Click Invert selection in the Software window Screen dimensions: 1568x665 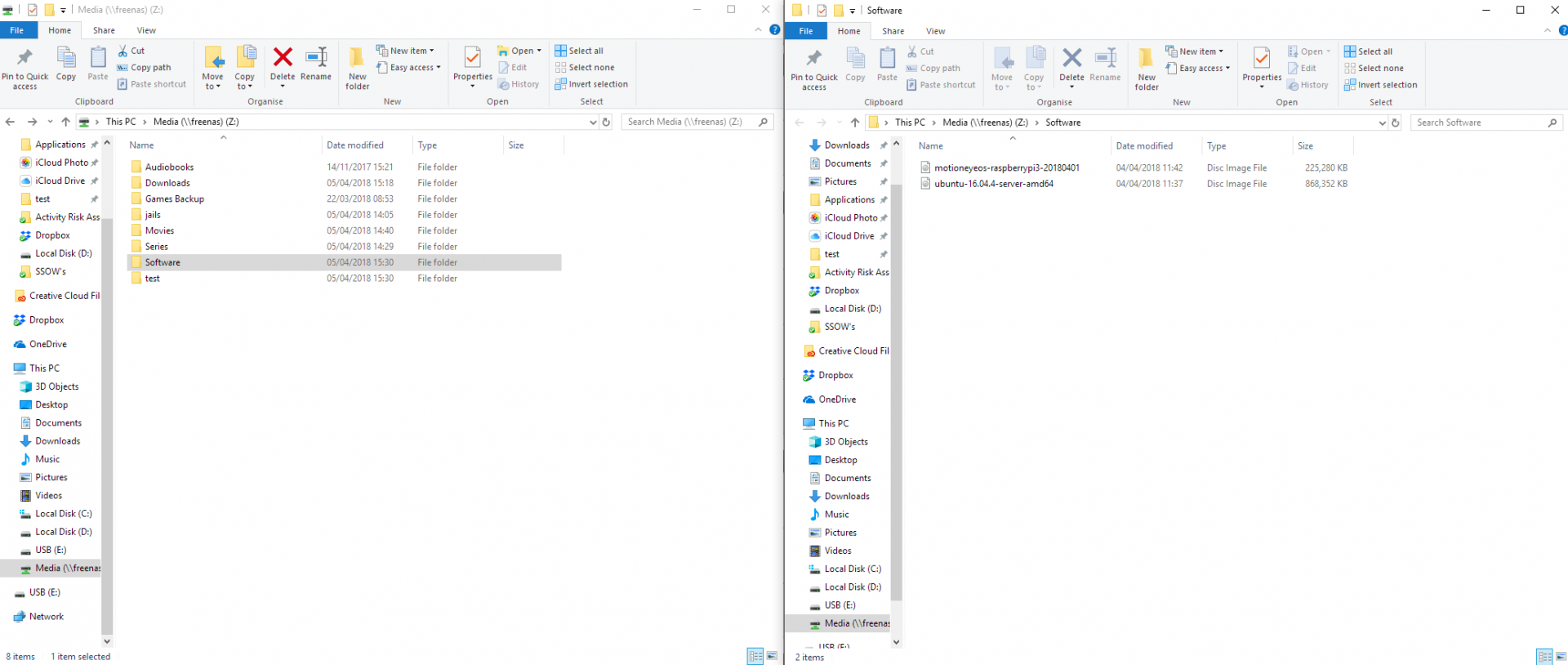(x=1381, y=85)
